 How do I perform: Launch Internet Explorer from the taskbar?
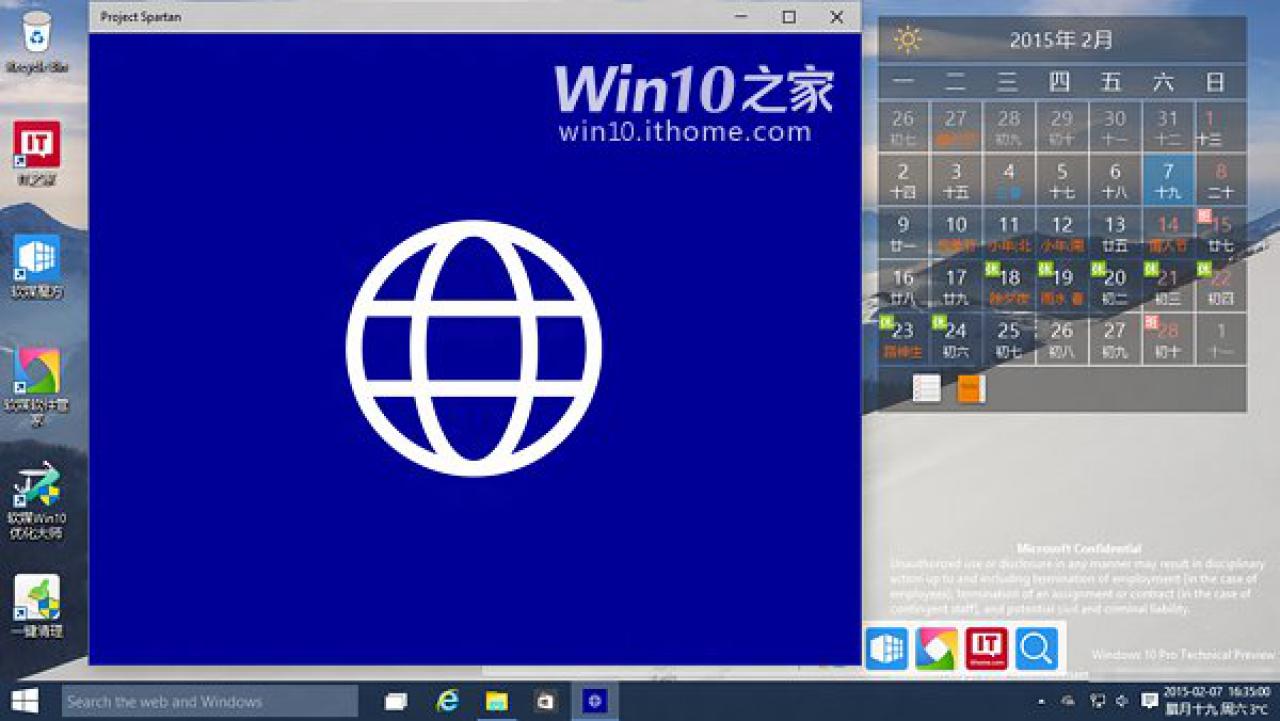tap(447, 701)
